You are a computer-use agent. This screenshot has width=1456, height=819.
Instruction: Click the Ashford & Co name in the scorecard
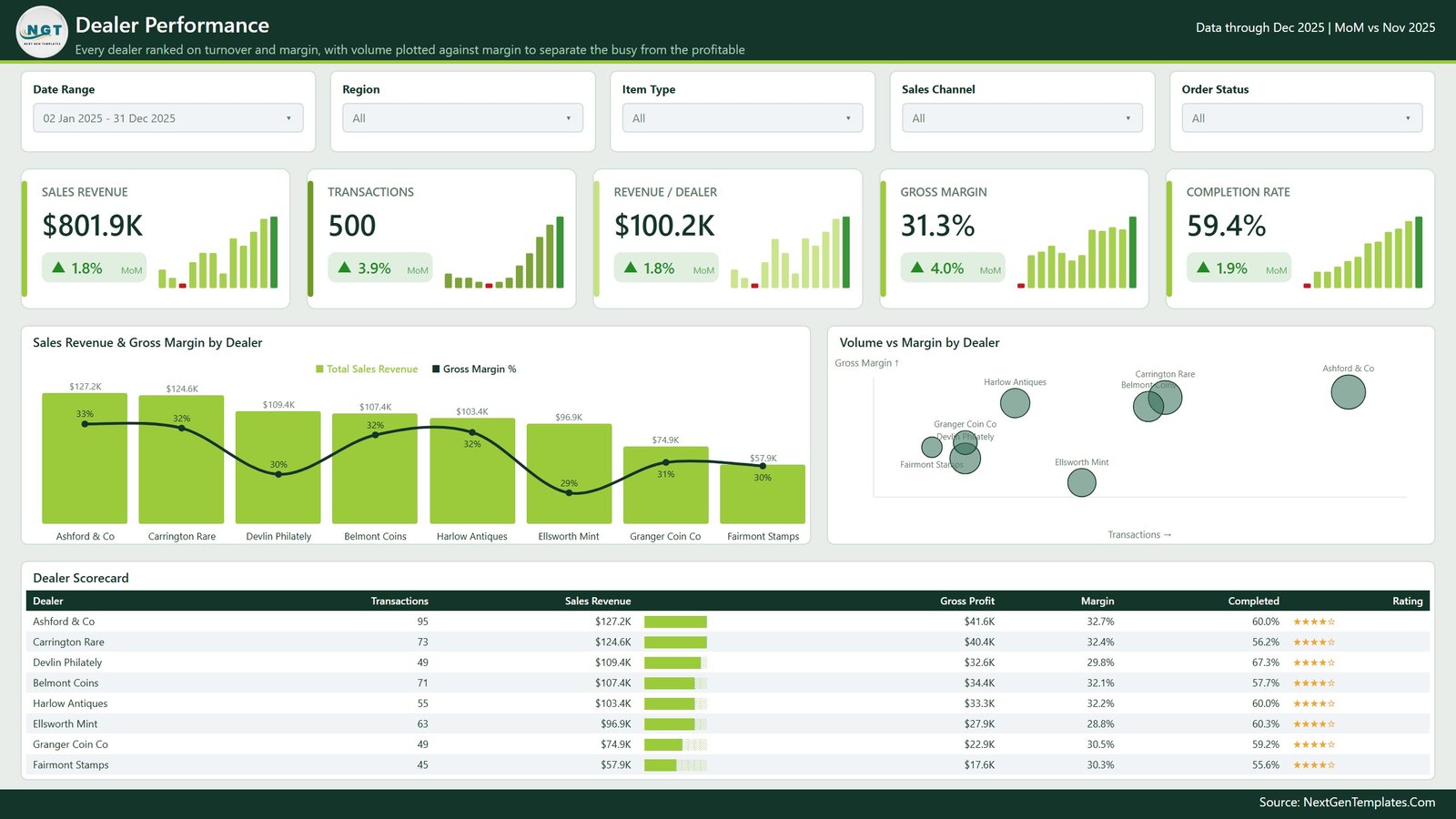tap(64, 622)
